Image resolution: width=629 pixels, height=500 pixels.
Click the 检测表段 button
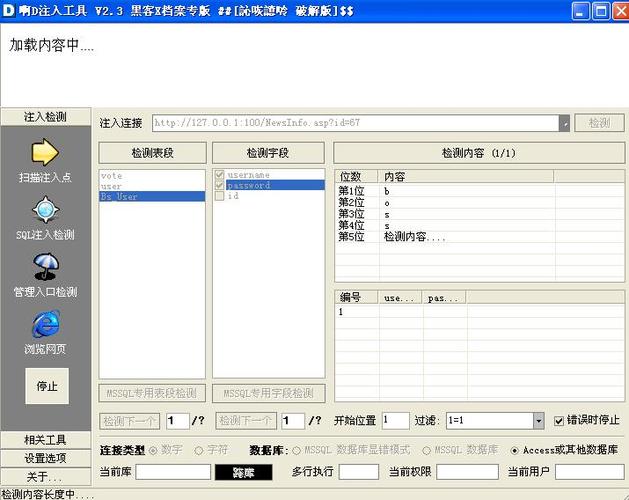click(x=152, y=153)
